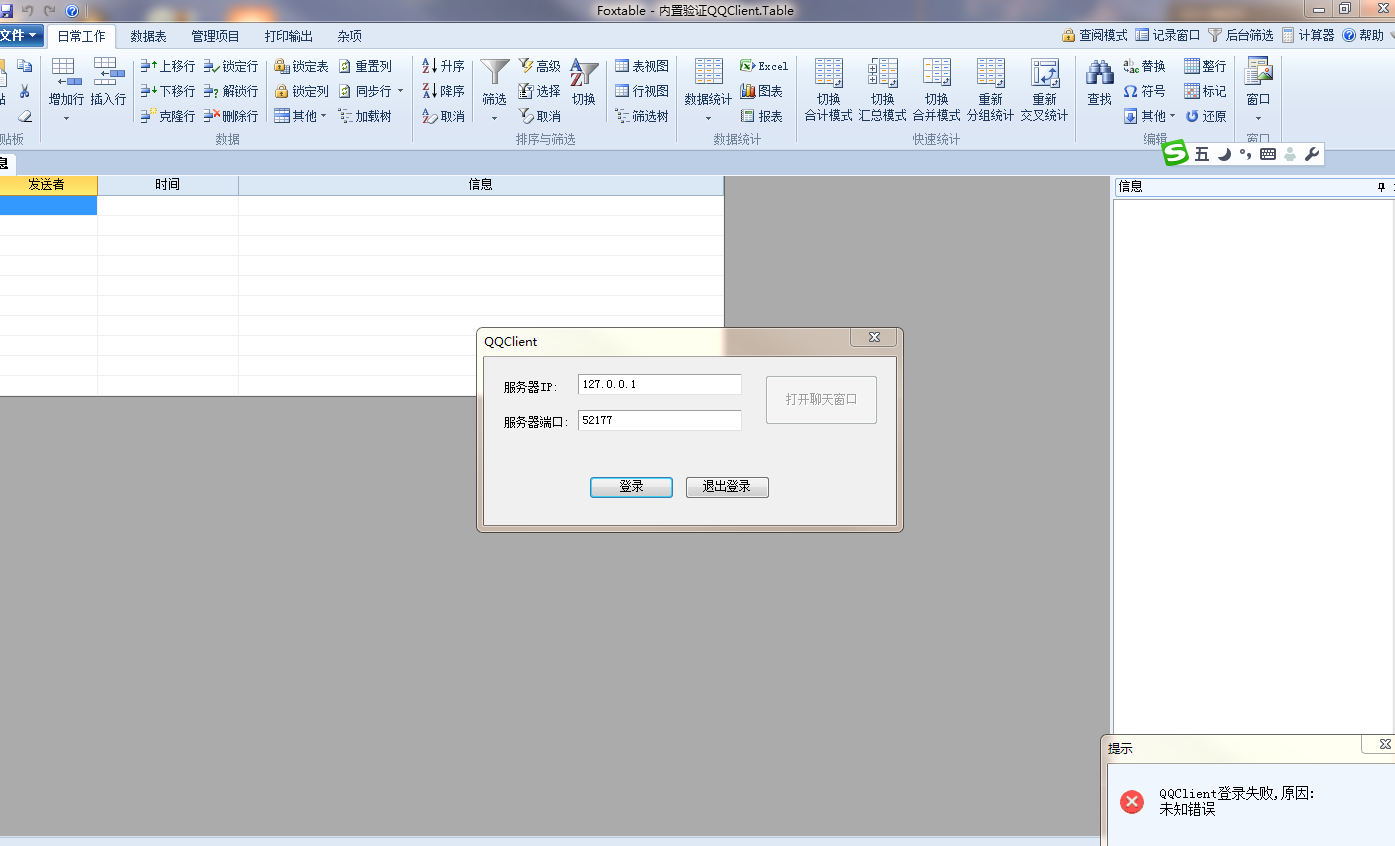Switch to the 杂项 ribbon tab
1395x846 pixels.
[349, 36]
